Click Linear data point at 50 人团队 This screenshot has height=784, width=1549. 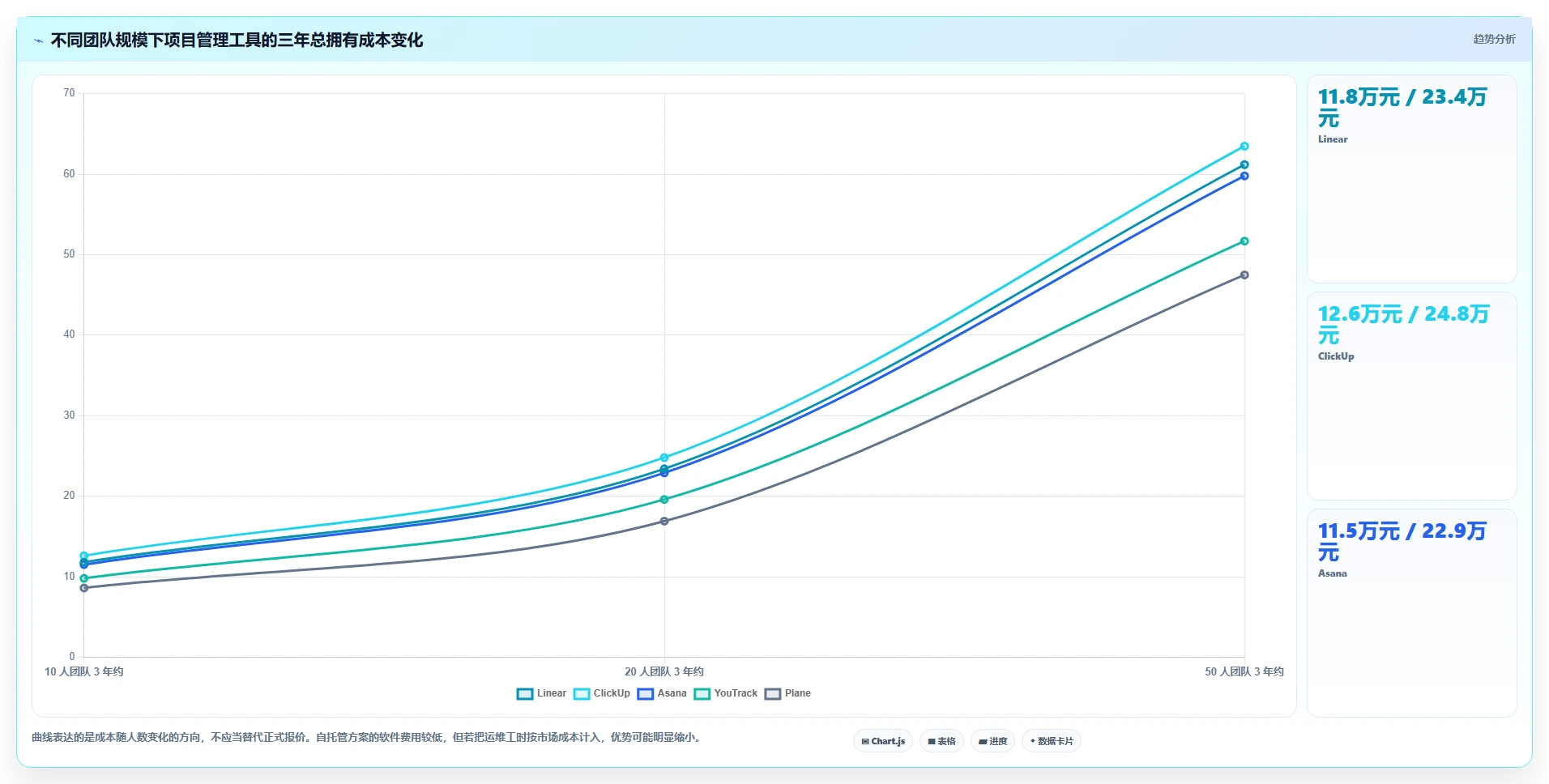click(1244, 164)
